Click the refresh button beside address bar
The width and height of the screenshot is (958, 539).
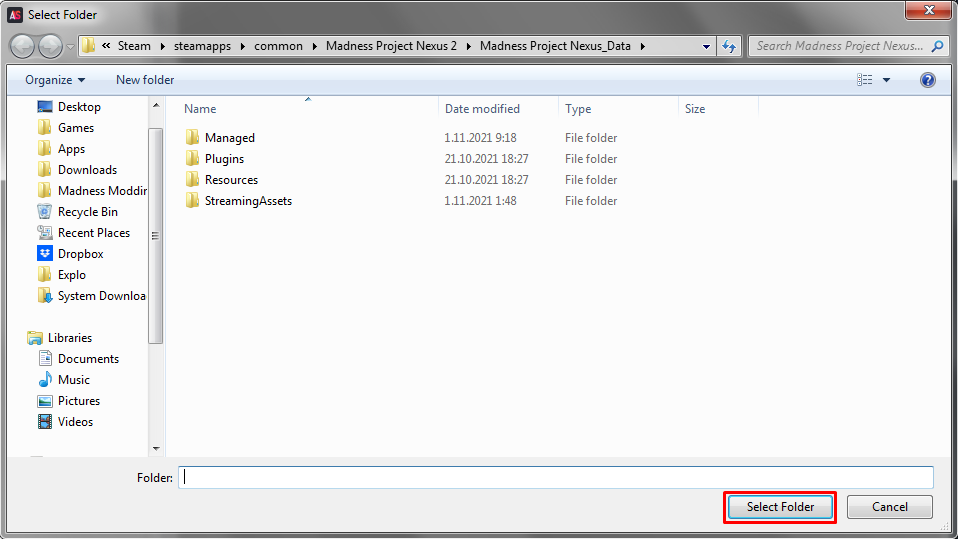tap(729, 46)
